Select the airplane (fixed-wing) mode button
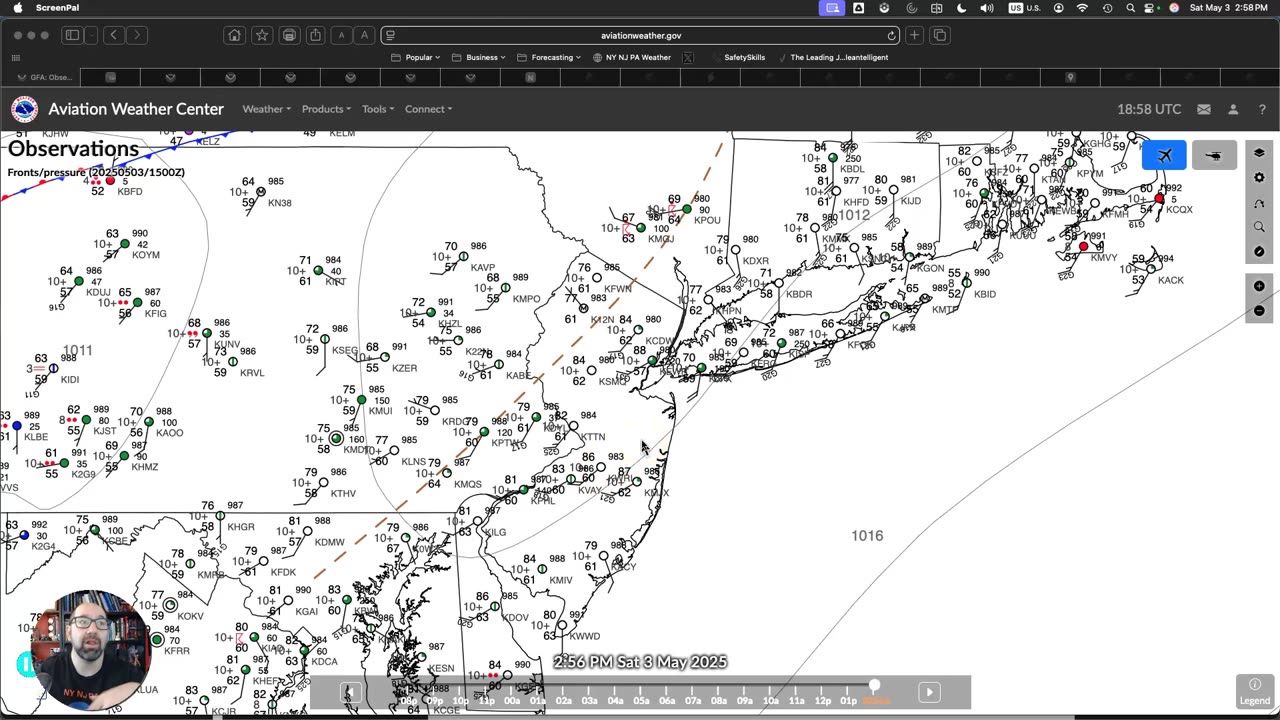Viewport: 1280px width, 720px height. click(1164, 155)
